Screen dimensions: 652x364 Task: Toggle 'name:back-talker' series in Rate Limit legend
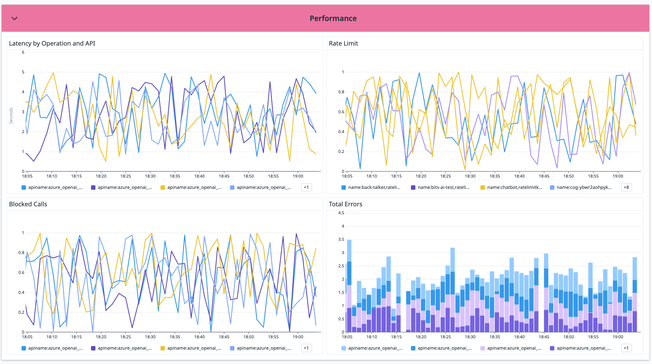(x=371, y=188)
